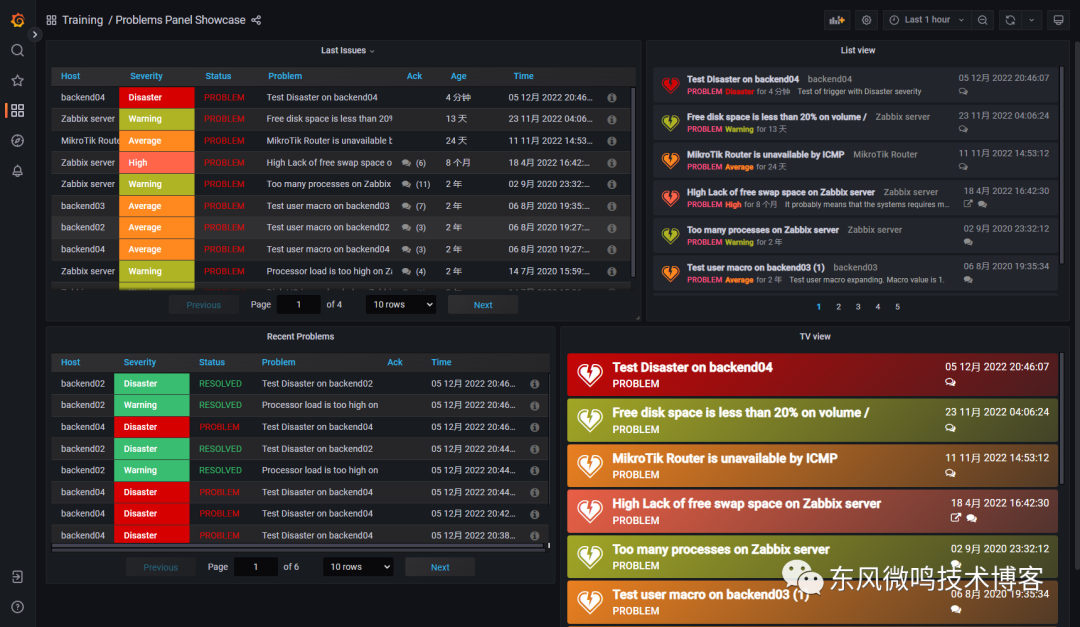Click Previous in Last Issues pagination
The height and width of the screenshot is (627, 1080).
point(203,305)
